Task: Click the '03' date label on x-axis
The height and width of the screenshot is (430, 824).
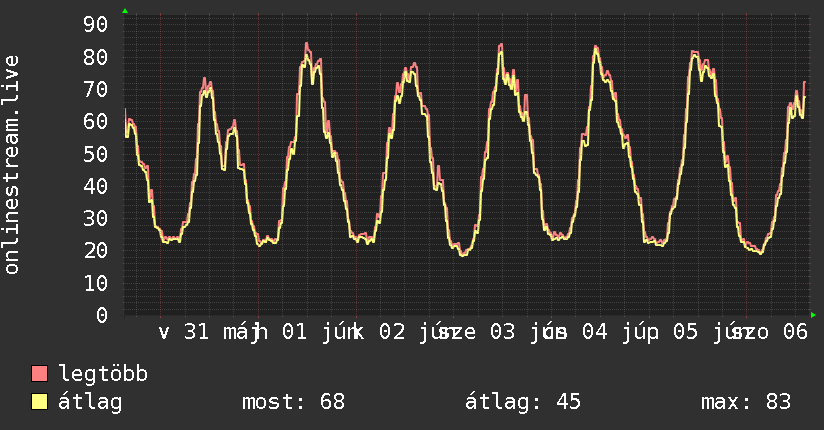Action: pyautogui.click(x=503, y=332)
